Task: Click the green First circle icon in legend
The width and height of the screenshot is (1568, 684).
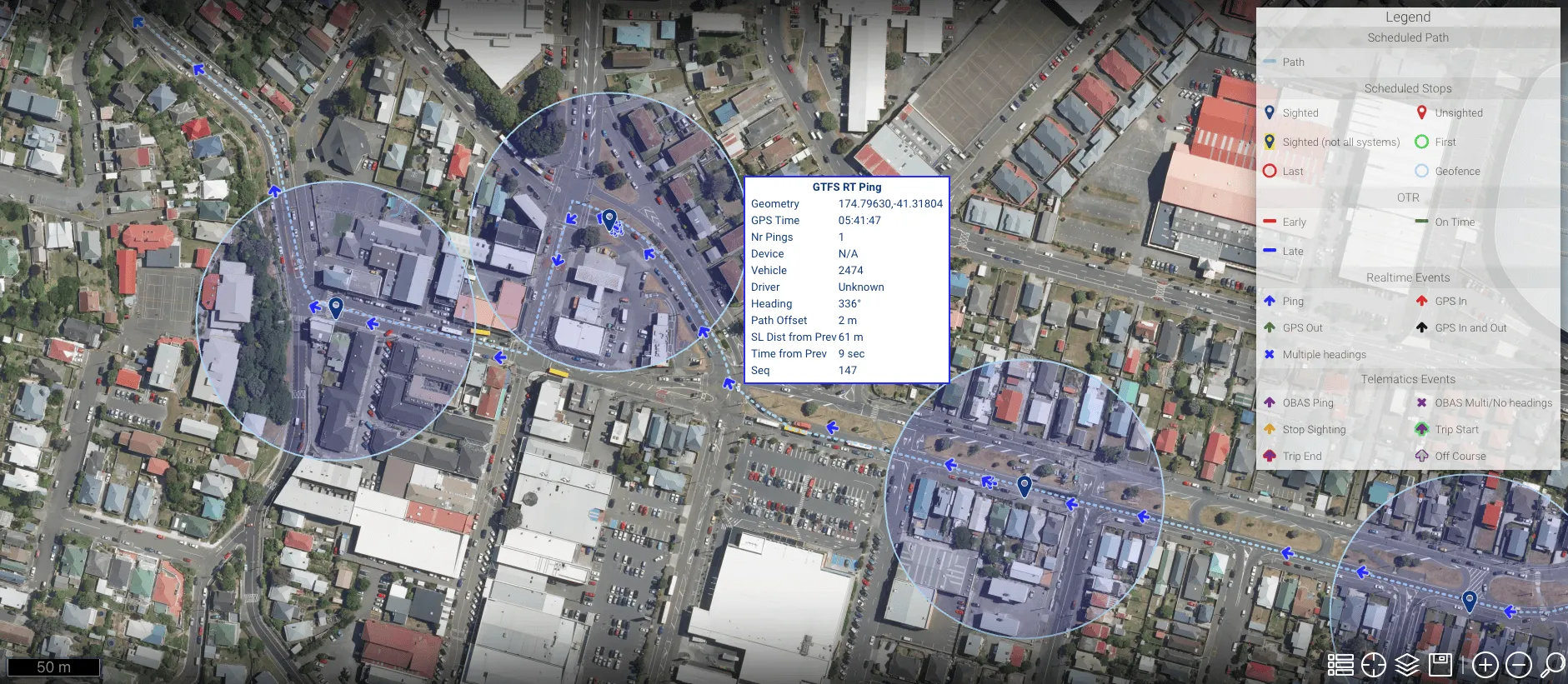Action: (1422, 142)
